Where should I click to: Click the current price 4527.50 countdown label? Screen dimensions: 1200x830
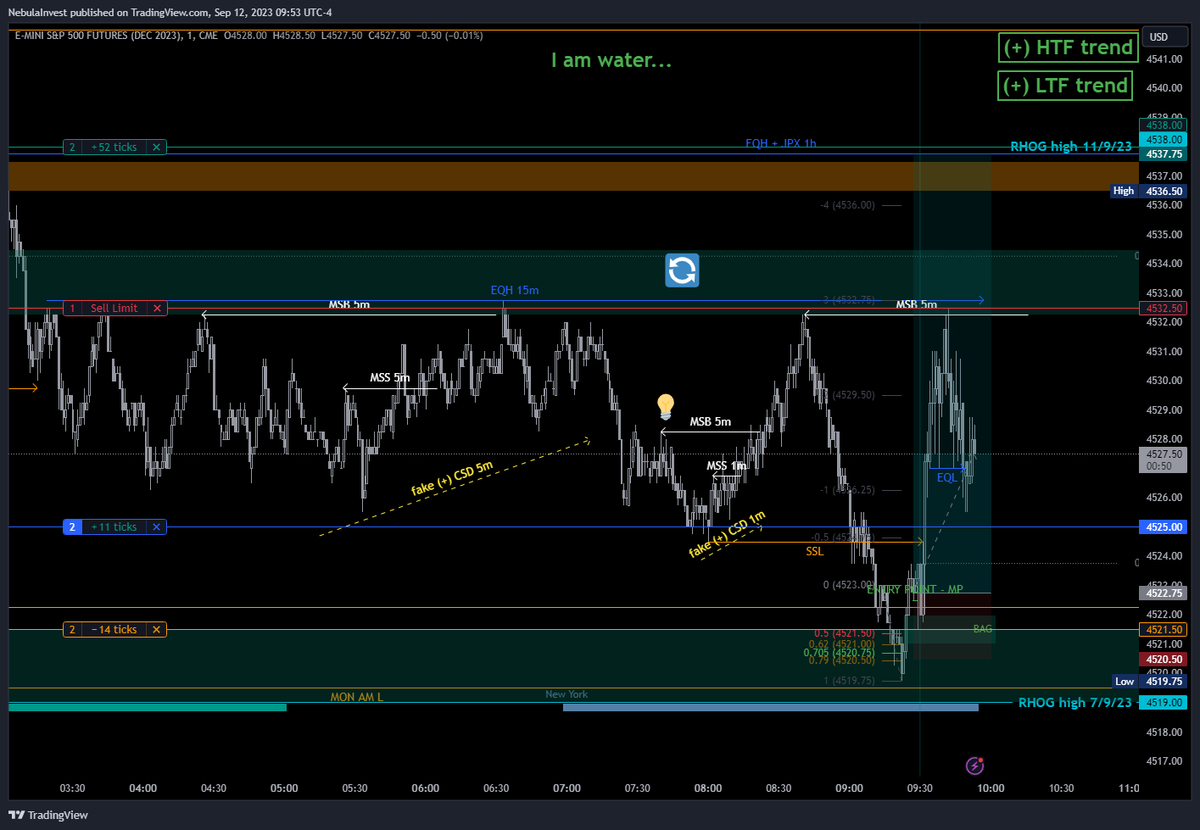1165,459
